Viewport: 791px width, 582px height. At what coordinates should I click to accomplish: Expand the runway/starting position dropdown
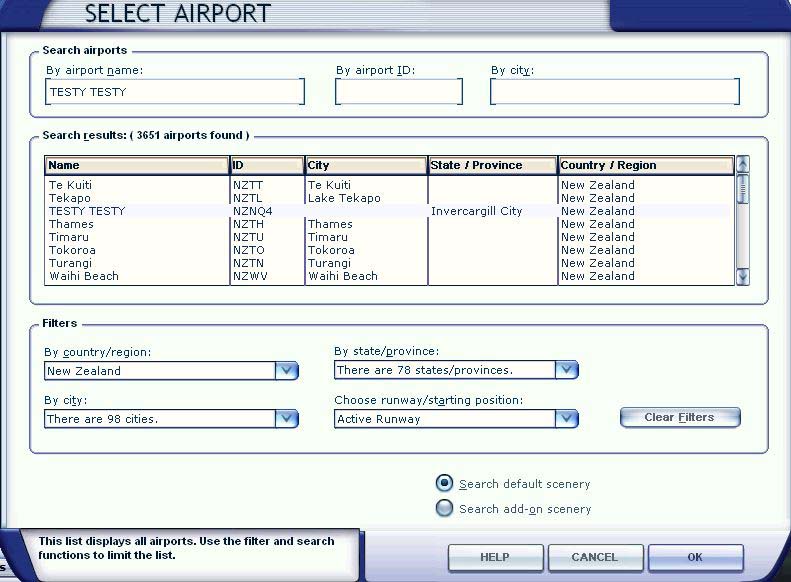(566, 419)
